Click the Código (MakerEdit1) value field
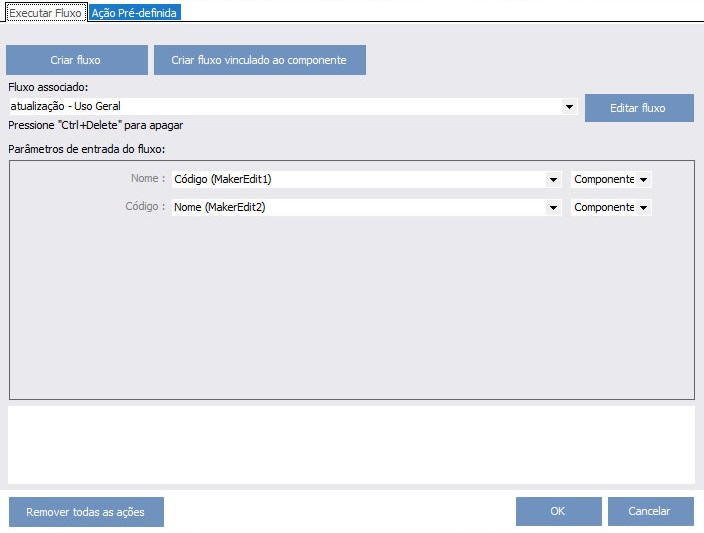 355,179
